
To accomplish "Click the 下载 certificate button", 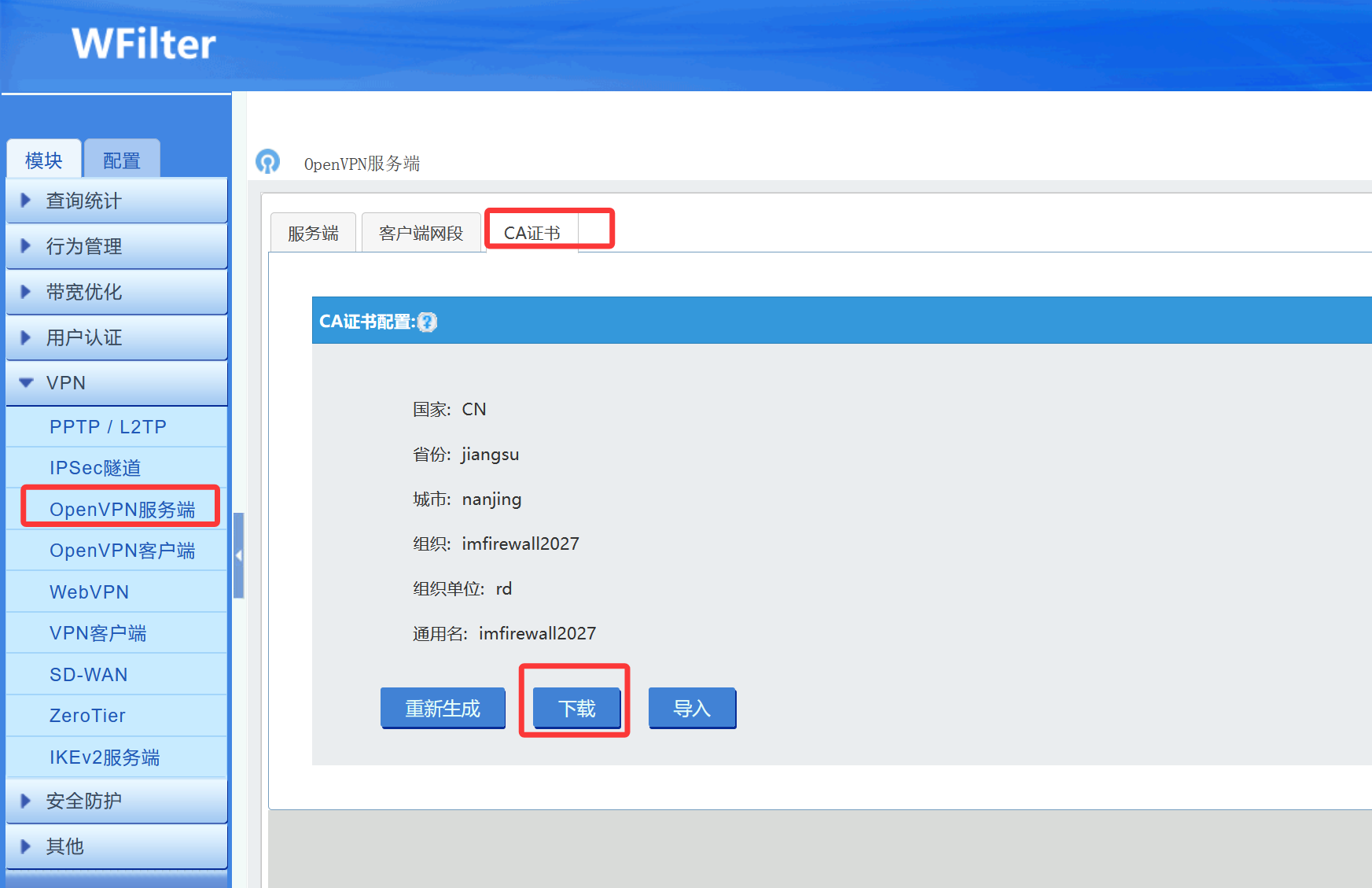I will pyautogui.click(x=577, y=708).
